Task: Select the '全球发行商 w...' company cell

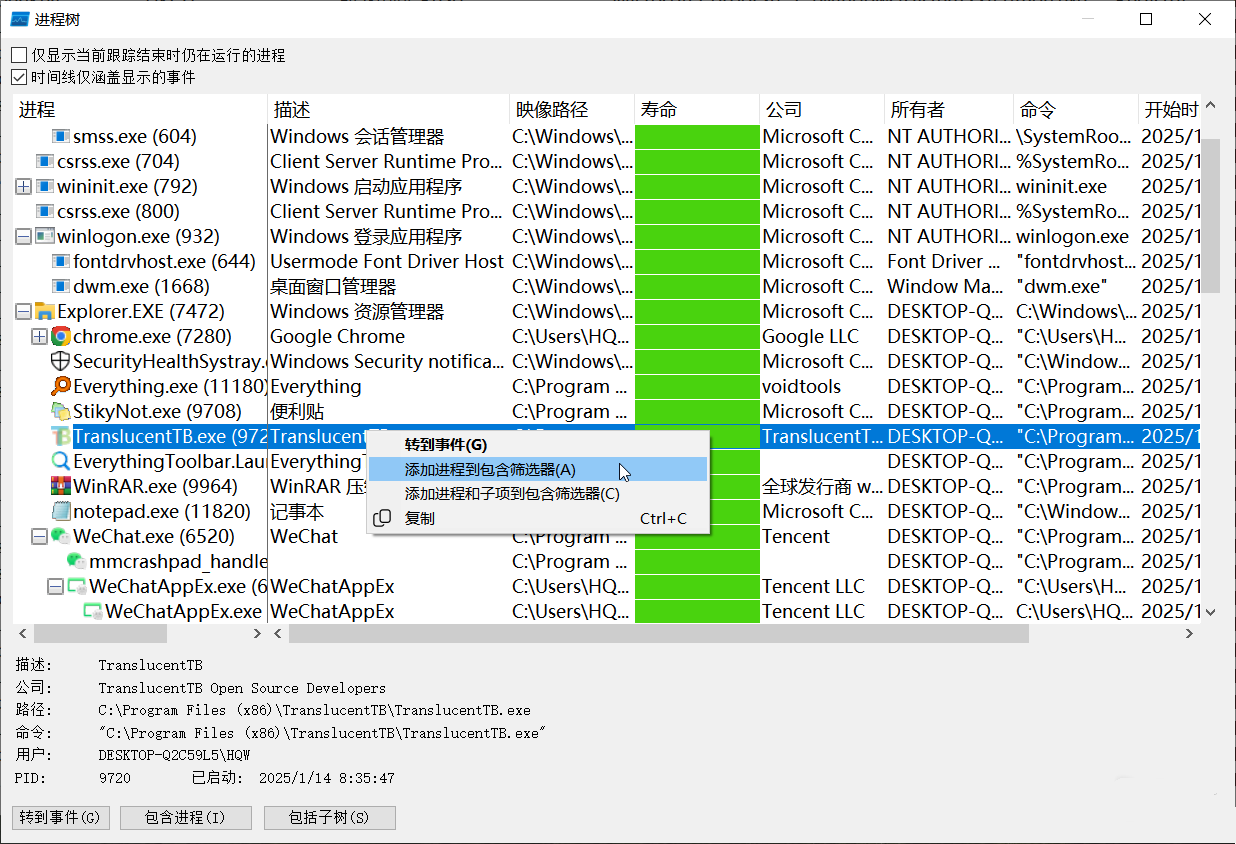Action: 822,486
